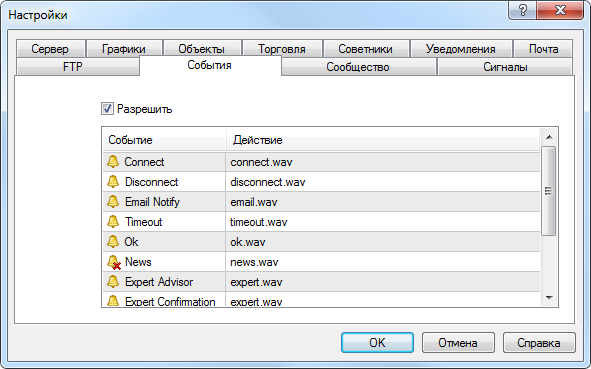
Task: Click the bell icon for Timeout event
Action: [113, 222]
